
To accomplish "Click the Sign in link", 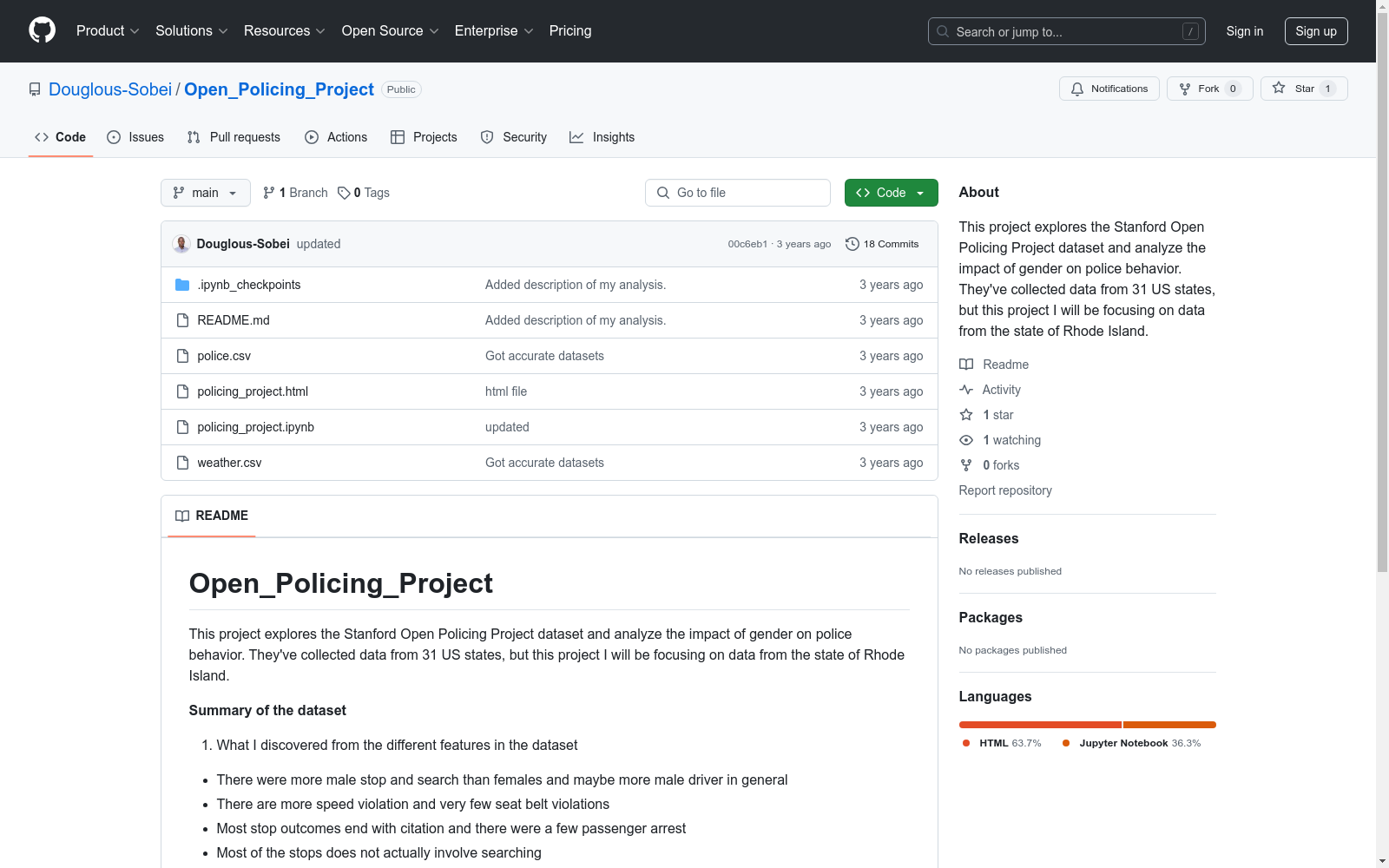I will tap(1245, 31).
